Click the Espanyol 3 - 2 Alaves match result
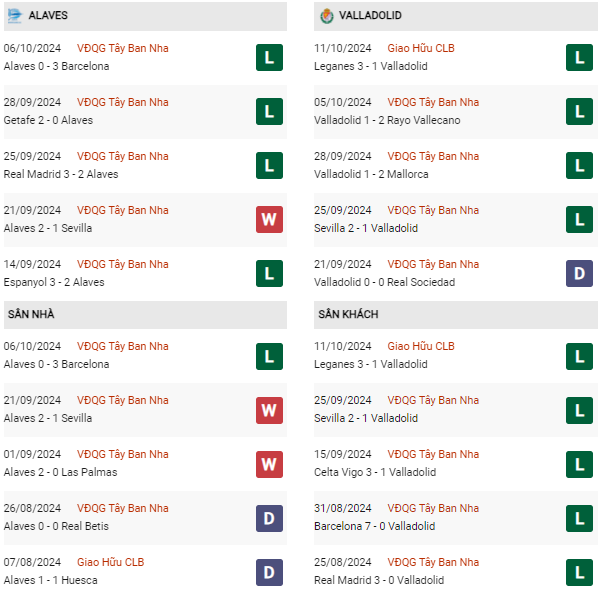 click(57, 282)
